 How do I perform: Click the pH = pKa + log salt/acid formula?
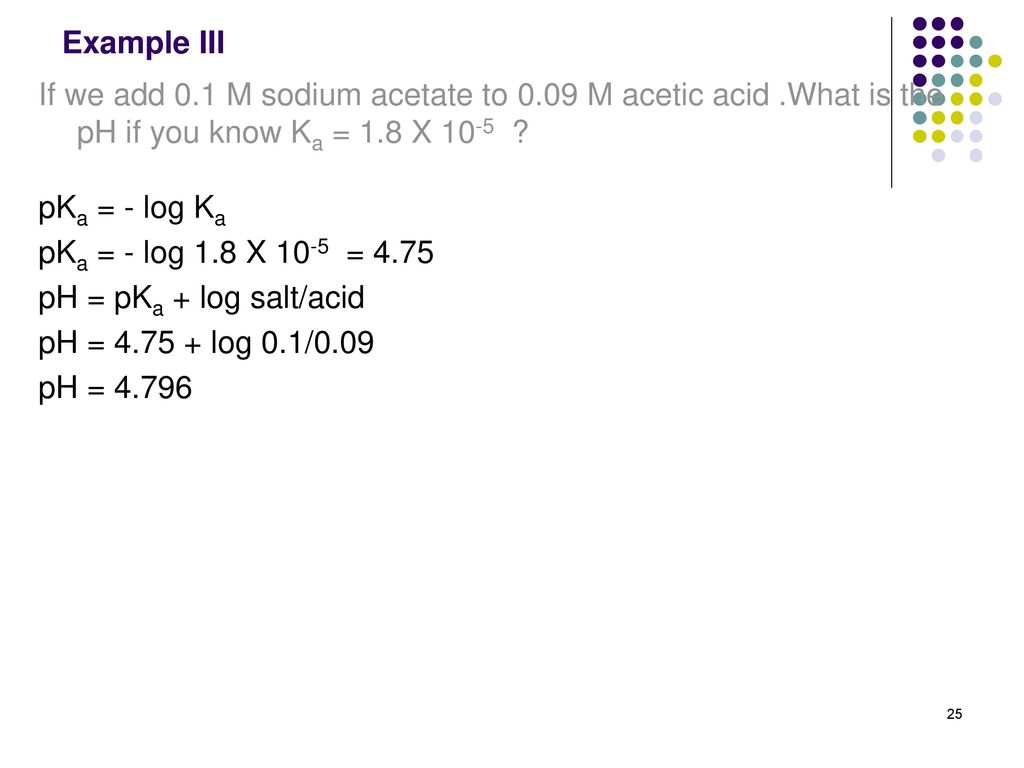201,298
